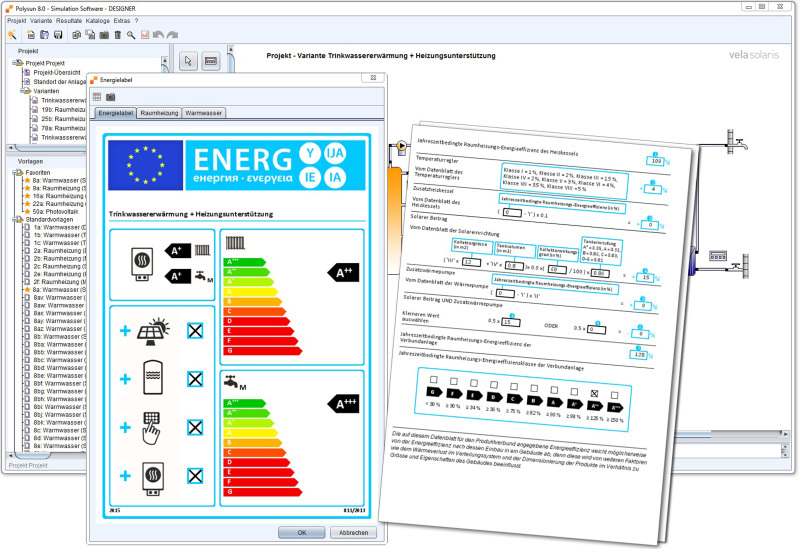Select the pointer arrow tool

(188, 61)
